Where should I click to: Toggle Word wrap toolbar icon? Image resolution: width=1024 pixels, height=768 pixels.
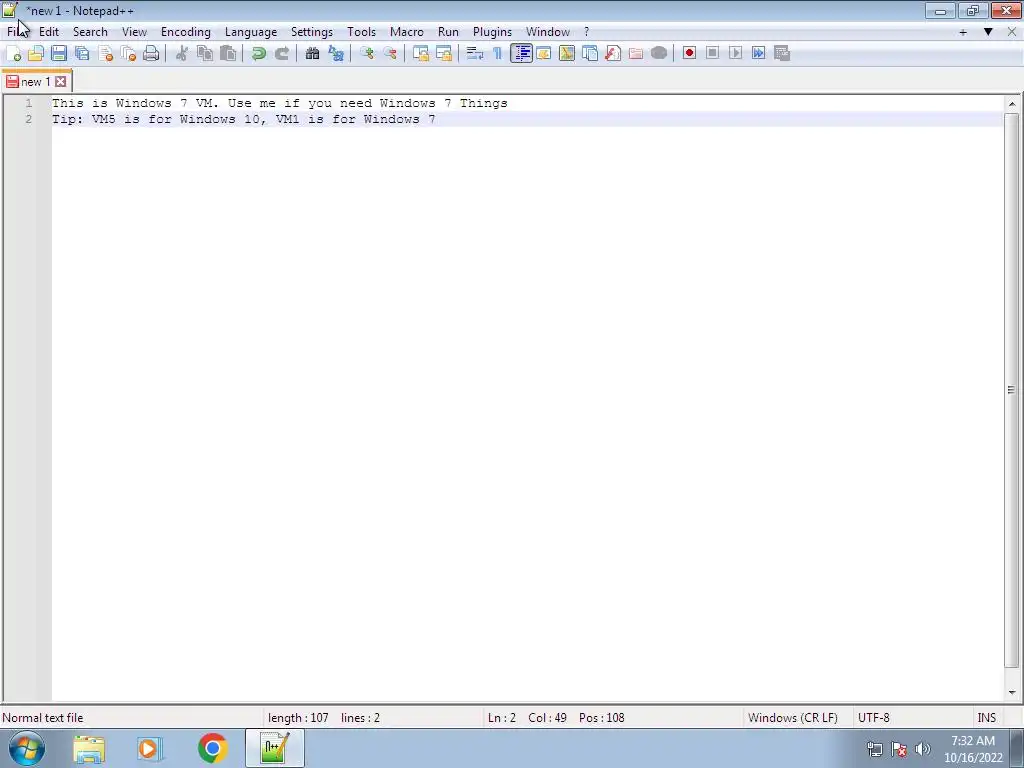click(x=475, y=54)
